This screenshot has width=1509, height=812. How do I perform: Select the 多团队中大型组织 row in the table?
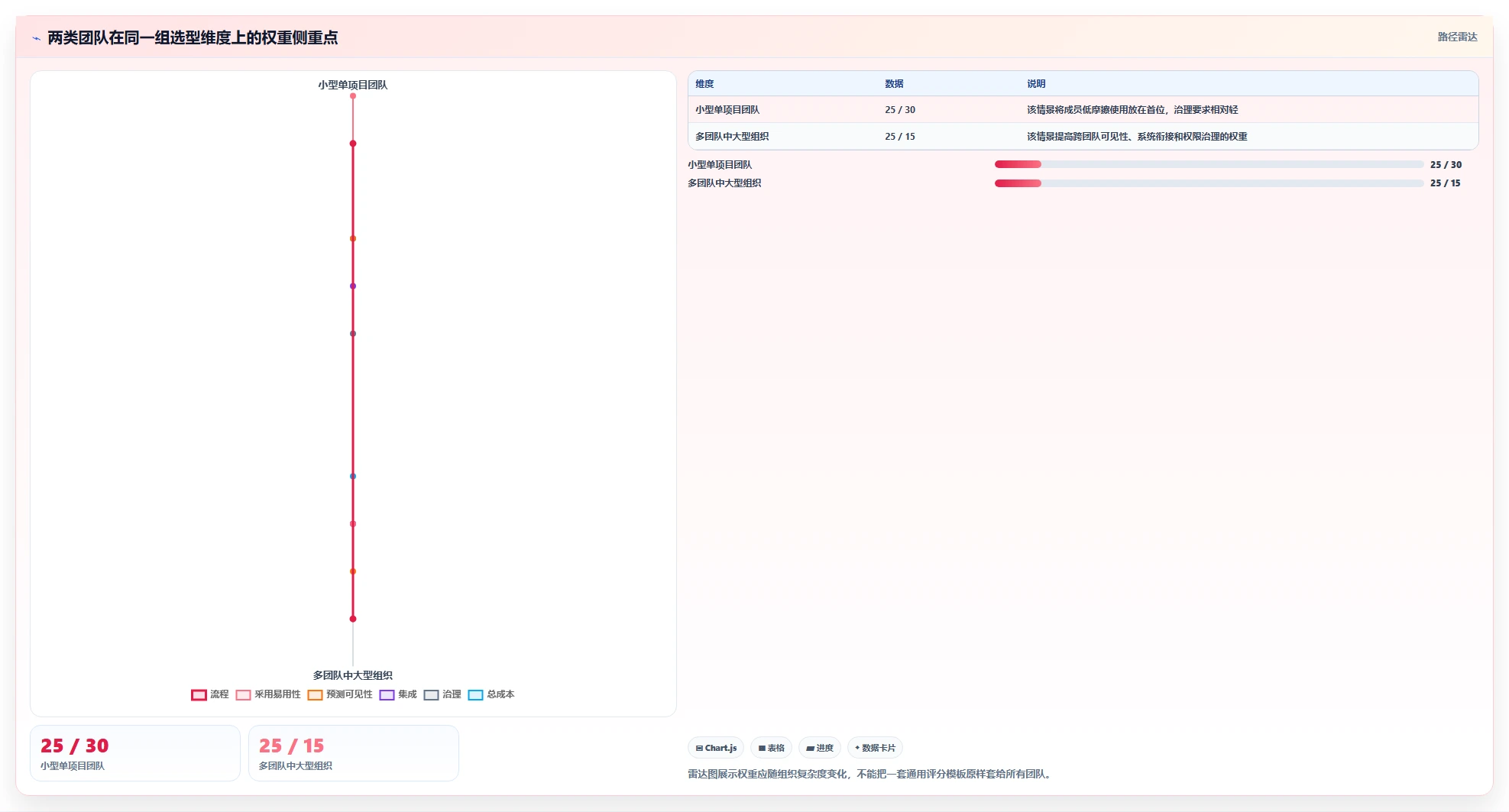[x=1083, y=137]
